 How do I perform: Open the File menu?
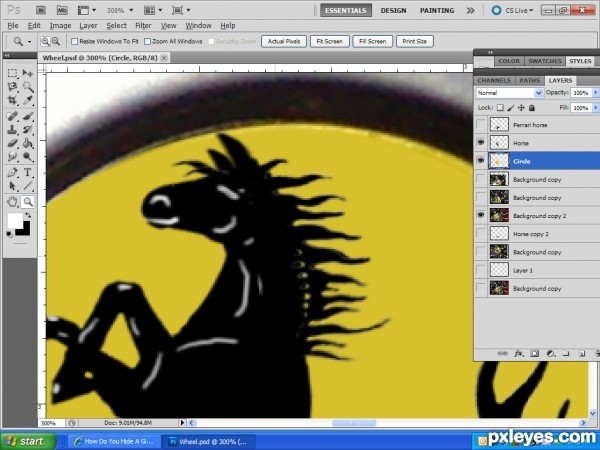(13, 26)
